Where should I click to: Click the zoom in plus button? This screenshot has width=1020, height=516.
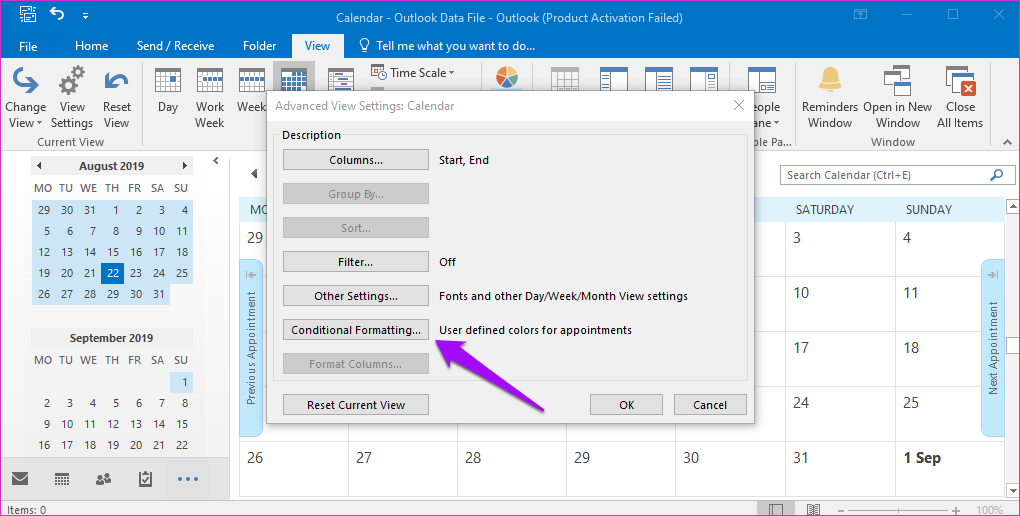coord(956,510)
